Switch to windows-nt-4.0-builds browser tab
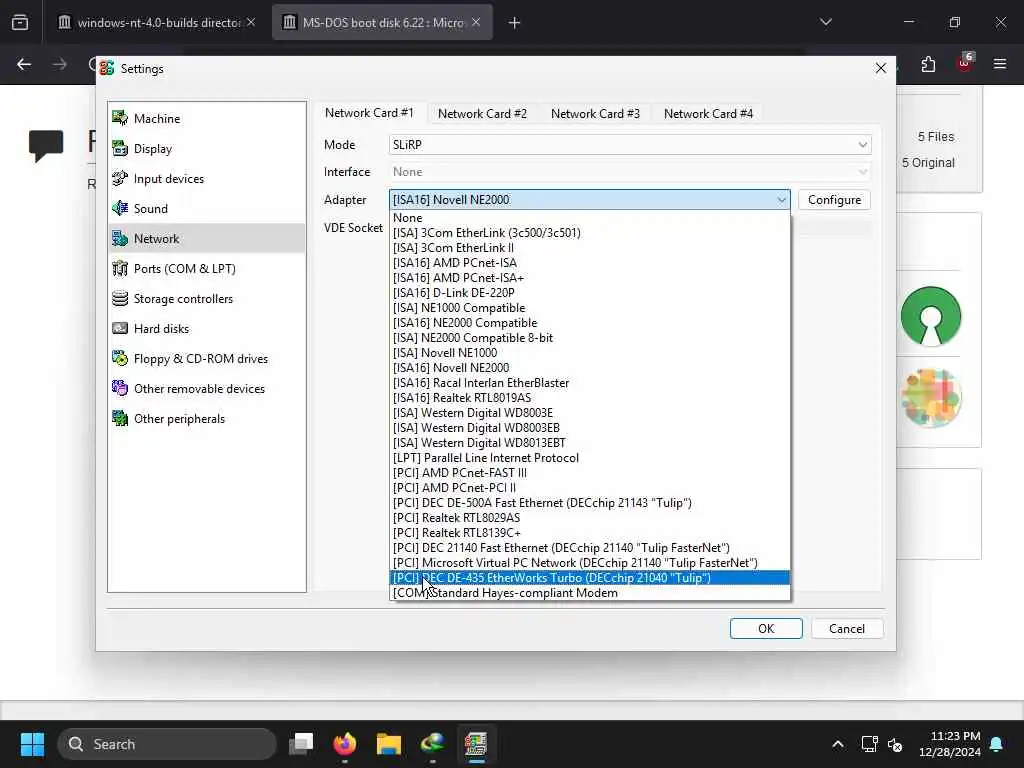Viewport: 1024px width, 768px height. (157, 23)
